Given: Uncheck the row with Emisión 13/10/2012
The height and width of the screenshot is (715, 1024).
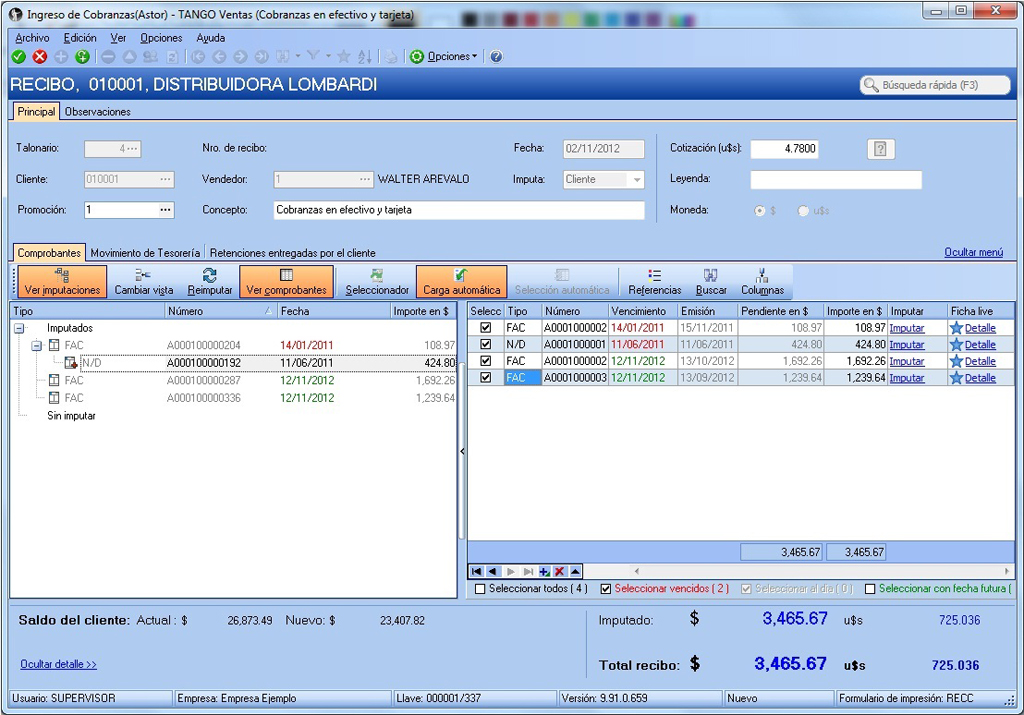Looking at the screenshot, I should point(485,361).
